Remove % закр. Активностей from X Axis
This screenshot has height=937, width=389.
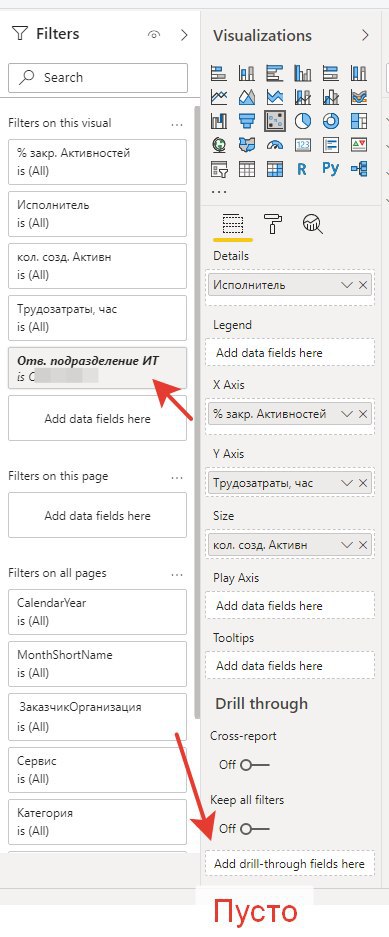[x=363, y=414]
